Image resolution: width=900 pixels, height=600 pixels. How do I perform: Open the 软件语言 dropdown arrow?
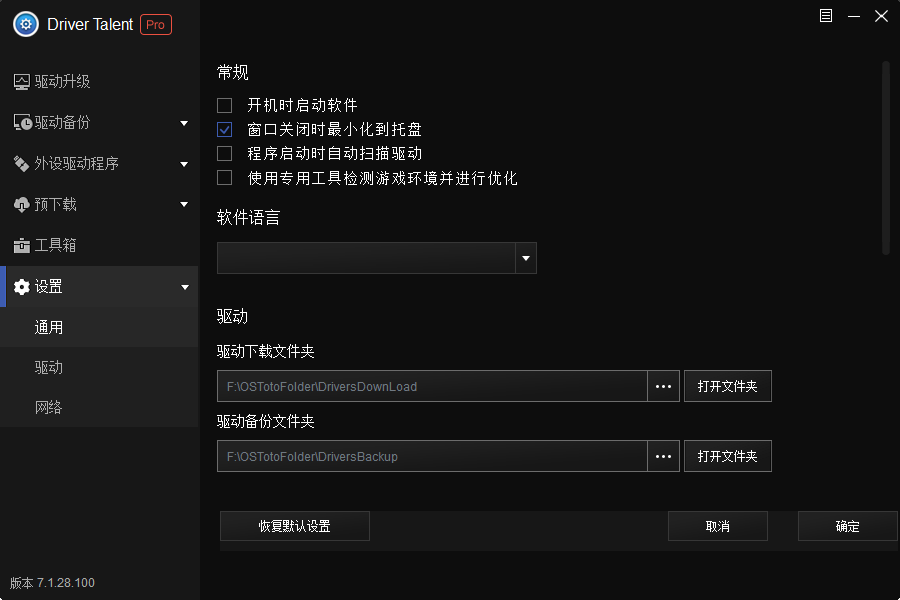pyautogui.click(x=526, y=258)
